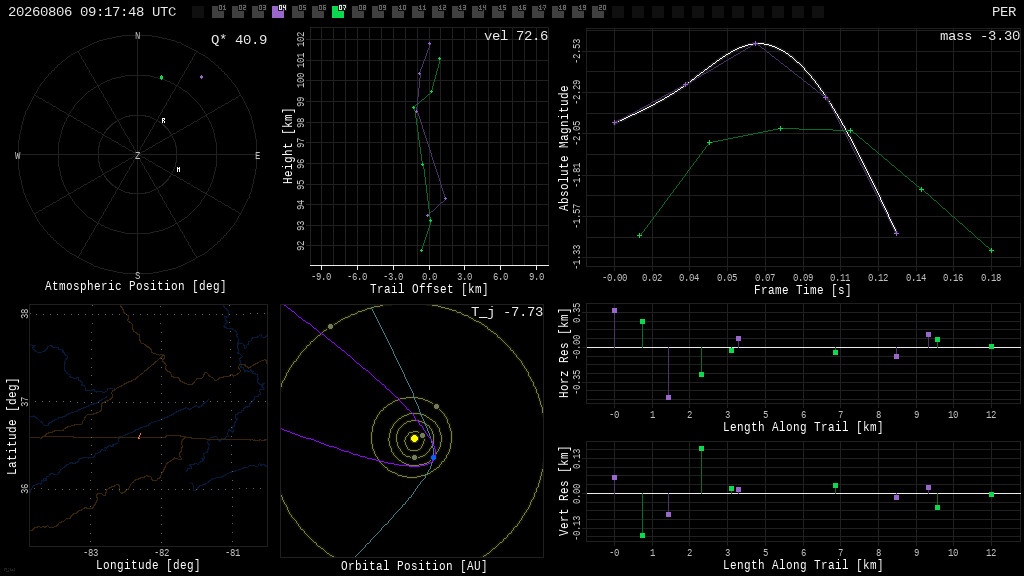
Task: Click the blue Earth dot in orbital plot
Action: (433, 458)
